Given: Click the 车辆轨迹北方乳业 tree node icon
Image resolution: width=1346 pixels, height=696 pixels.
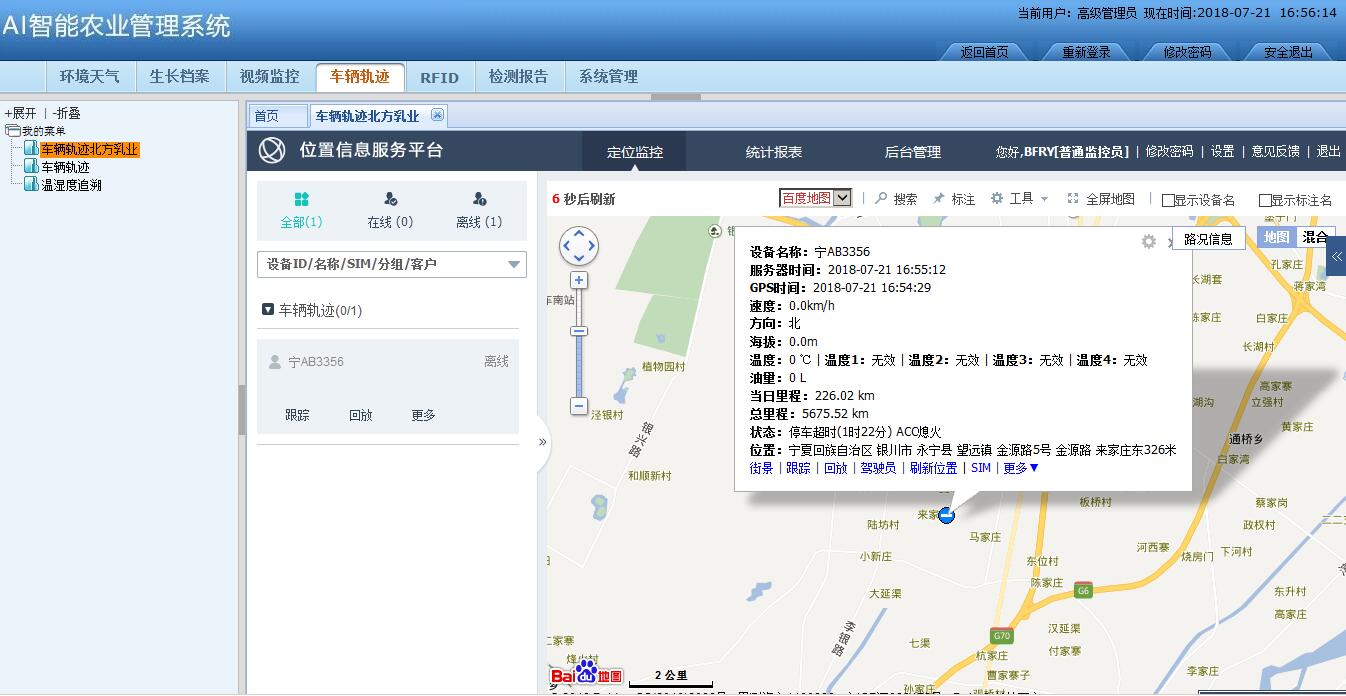Looking at the screenshot, I should (x=31, y=149).
